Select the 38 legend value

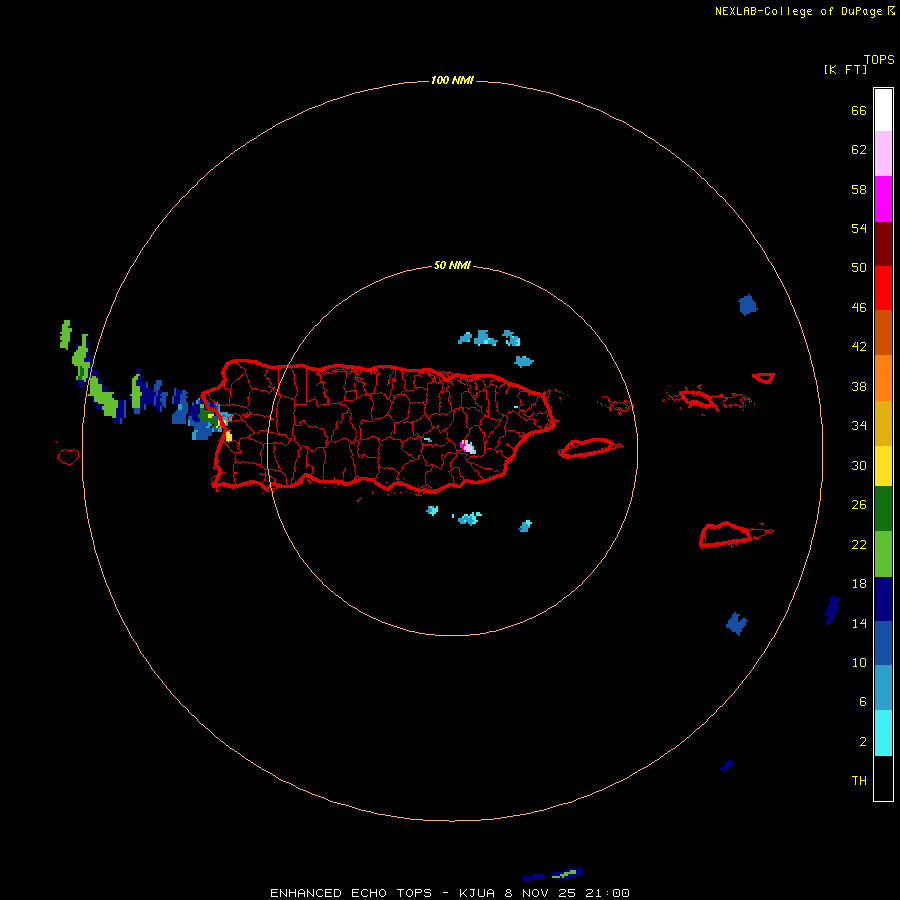(x=859, y=386)
